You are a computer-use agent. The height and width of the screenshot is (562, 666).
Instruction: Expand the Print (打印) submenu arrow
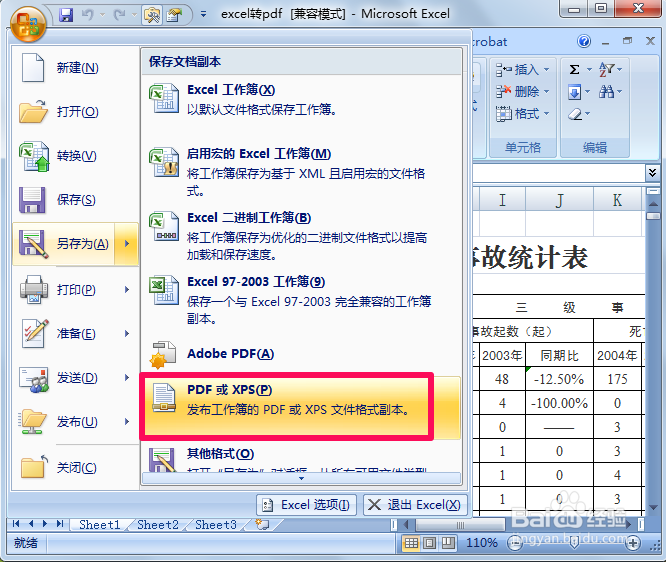coord(127,290)
